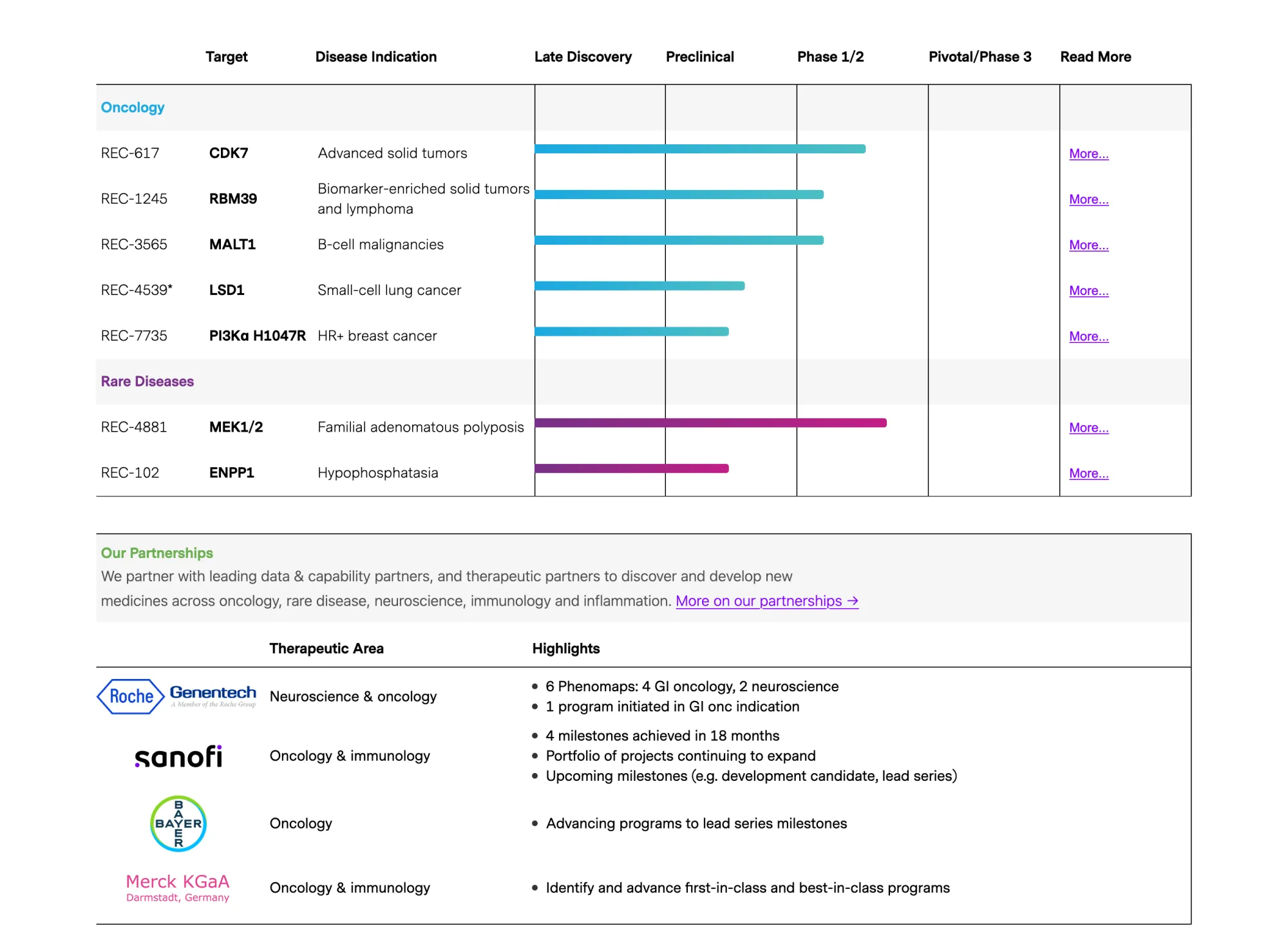Open More link for REC-4881 MEK1/2
The width and height of the screenshot is (1288, 947).
(x=1088, y=428)
